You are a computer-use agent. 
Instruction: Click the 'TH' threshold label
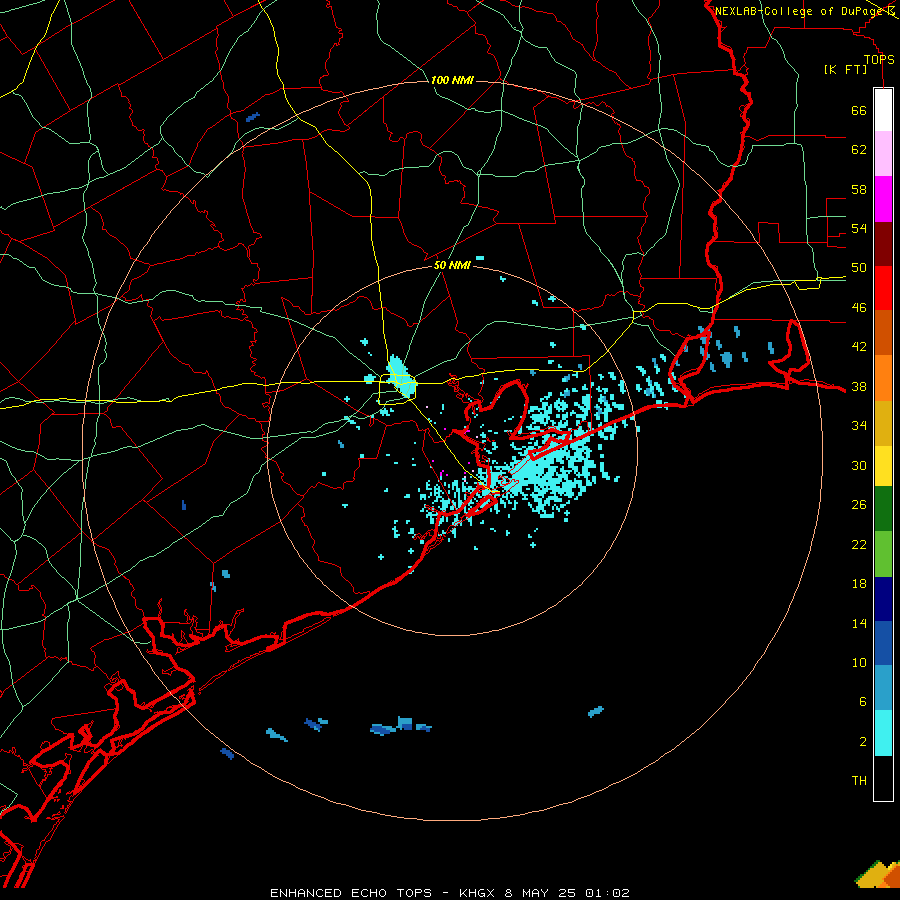coord(859,780)
